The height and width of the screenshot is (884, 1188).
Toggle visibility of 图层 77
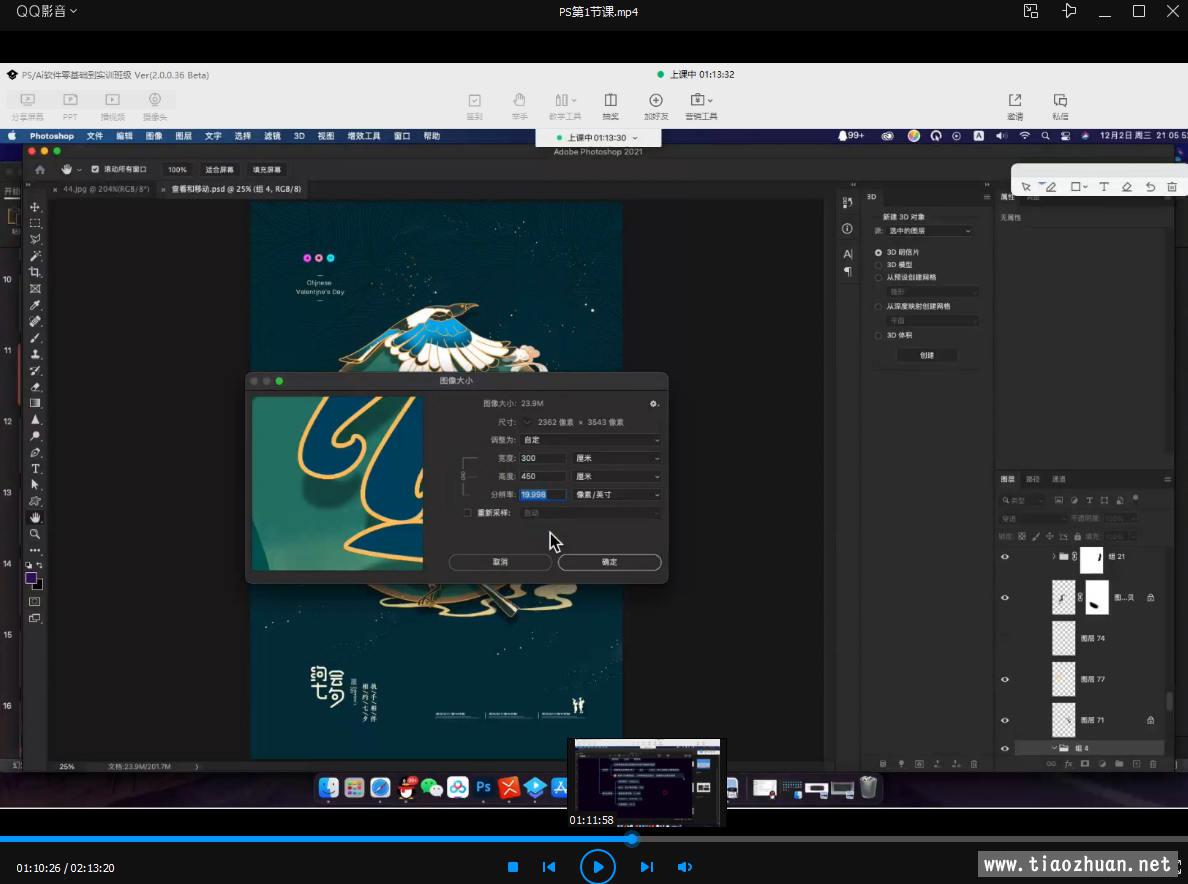1005,679
